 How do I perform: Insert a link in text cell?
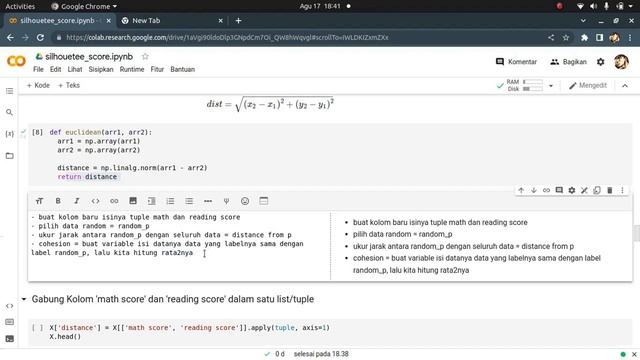point(114,201)
